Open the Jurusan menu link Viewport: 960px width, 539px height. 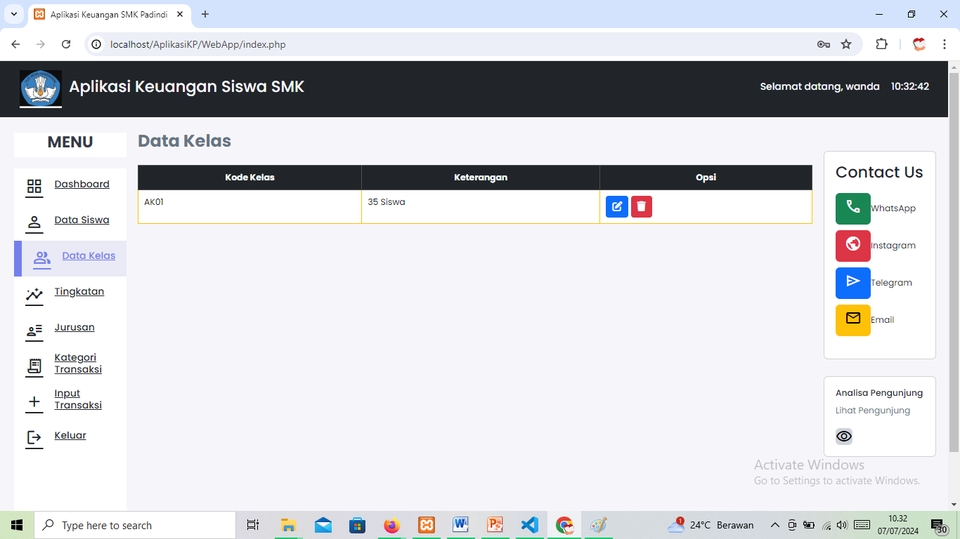tap(74, 327)
